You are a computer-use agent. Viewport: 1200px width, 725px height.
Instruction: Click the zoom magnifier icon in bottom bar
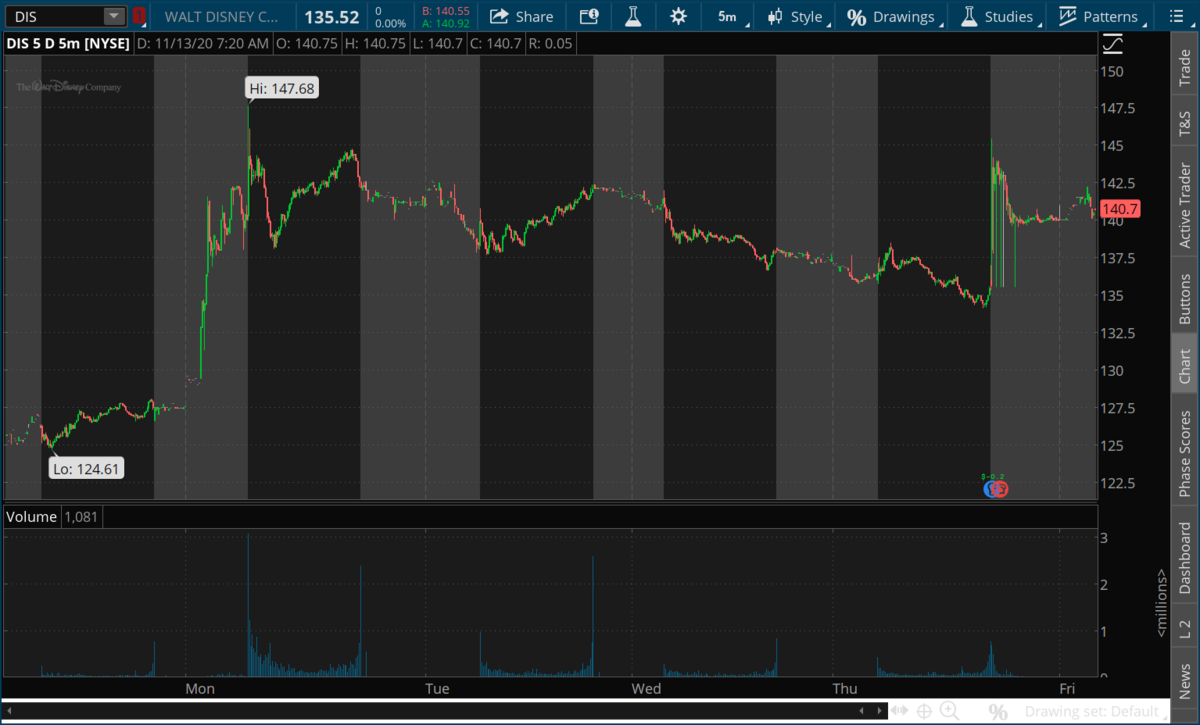coord(948,712)
